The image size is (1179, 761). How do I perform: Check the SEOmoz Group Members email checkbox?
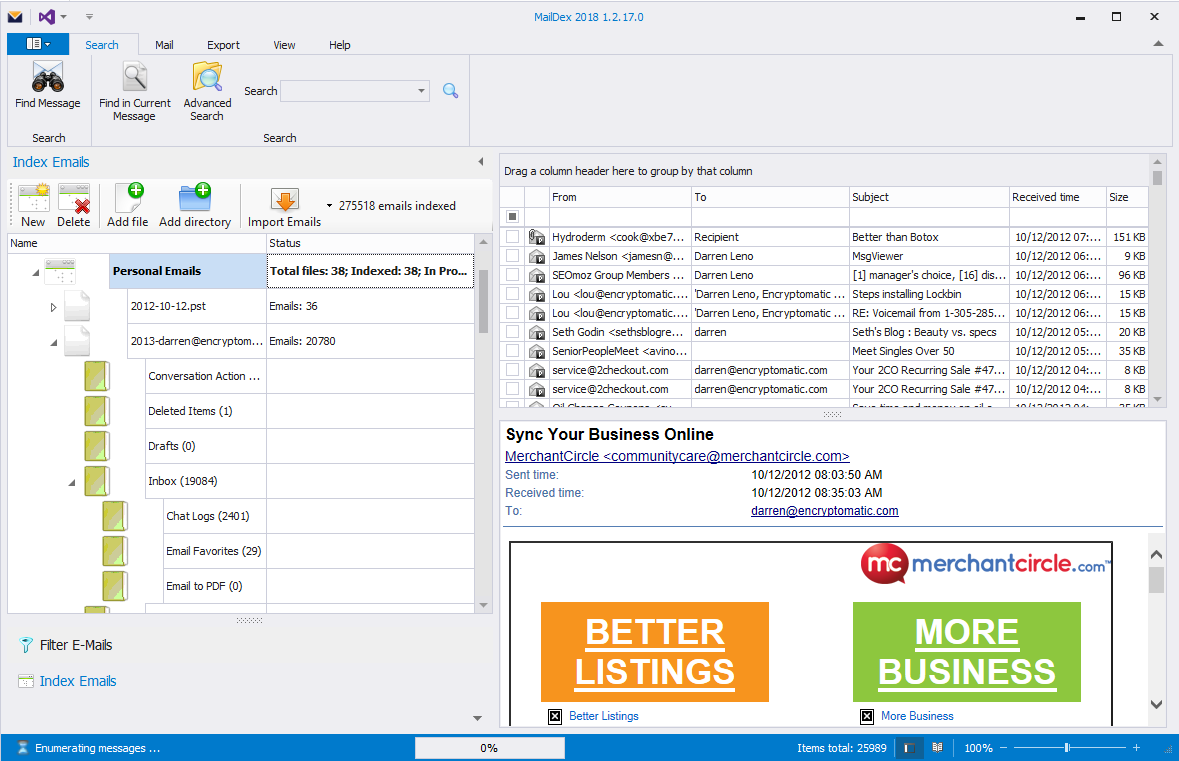point(512,275)
